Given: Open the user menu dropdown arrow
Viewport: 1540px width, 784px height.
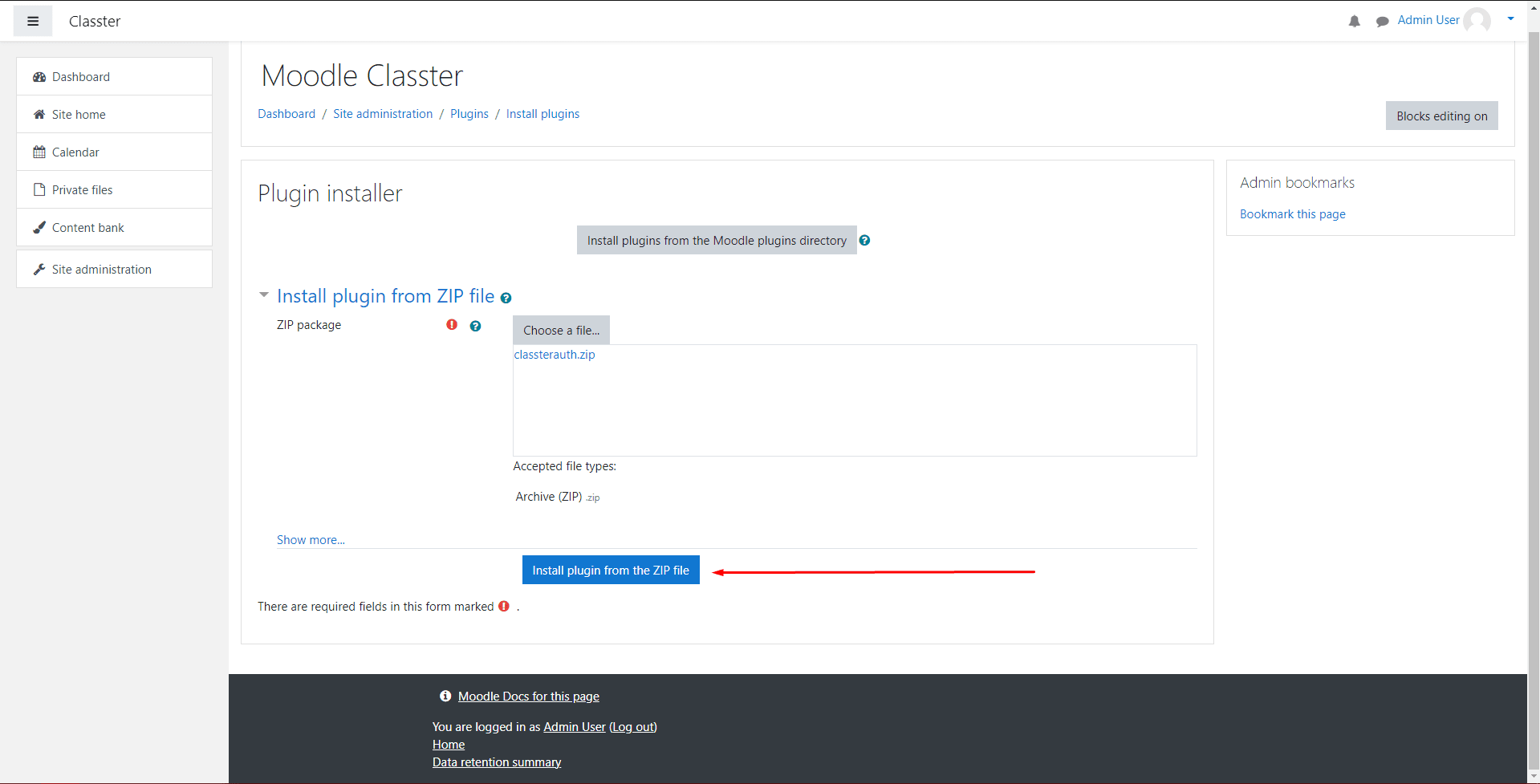Looking at the screenshot, I should tap(1510, 19).
